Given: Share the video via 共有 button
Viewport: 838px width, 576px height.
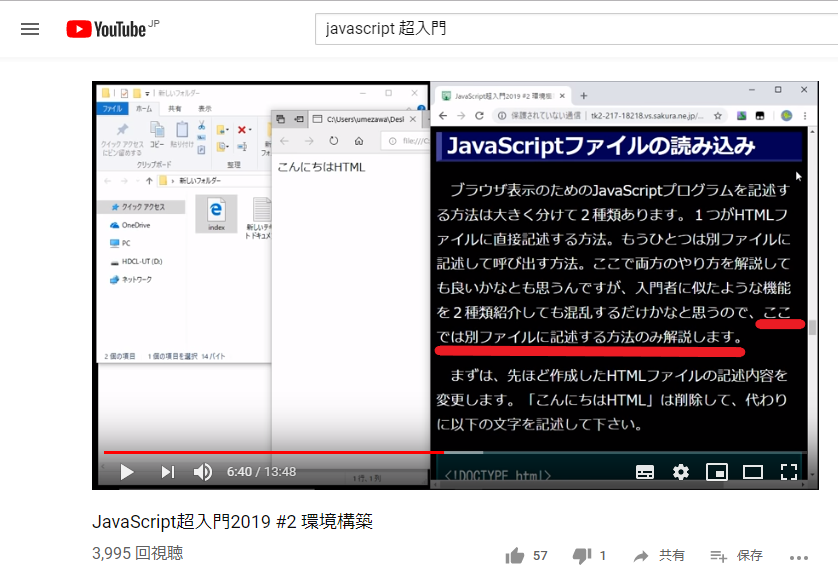Looking at the screenshot, I should 659,556.
